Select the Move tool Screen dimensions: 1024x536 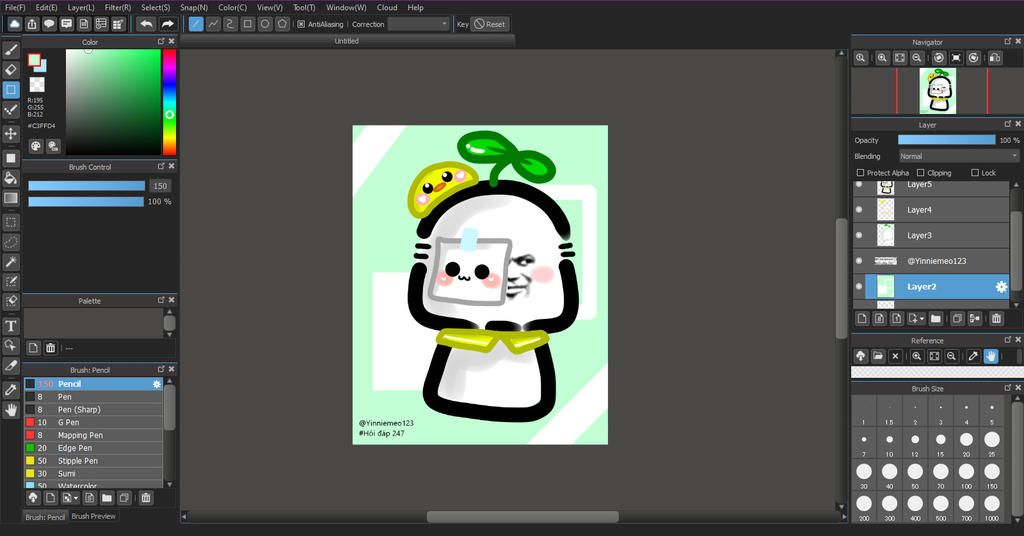coord(11,134)
